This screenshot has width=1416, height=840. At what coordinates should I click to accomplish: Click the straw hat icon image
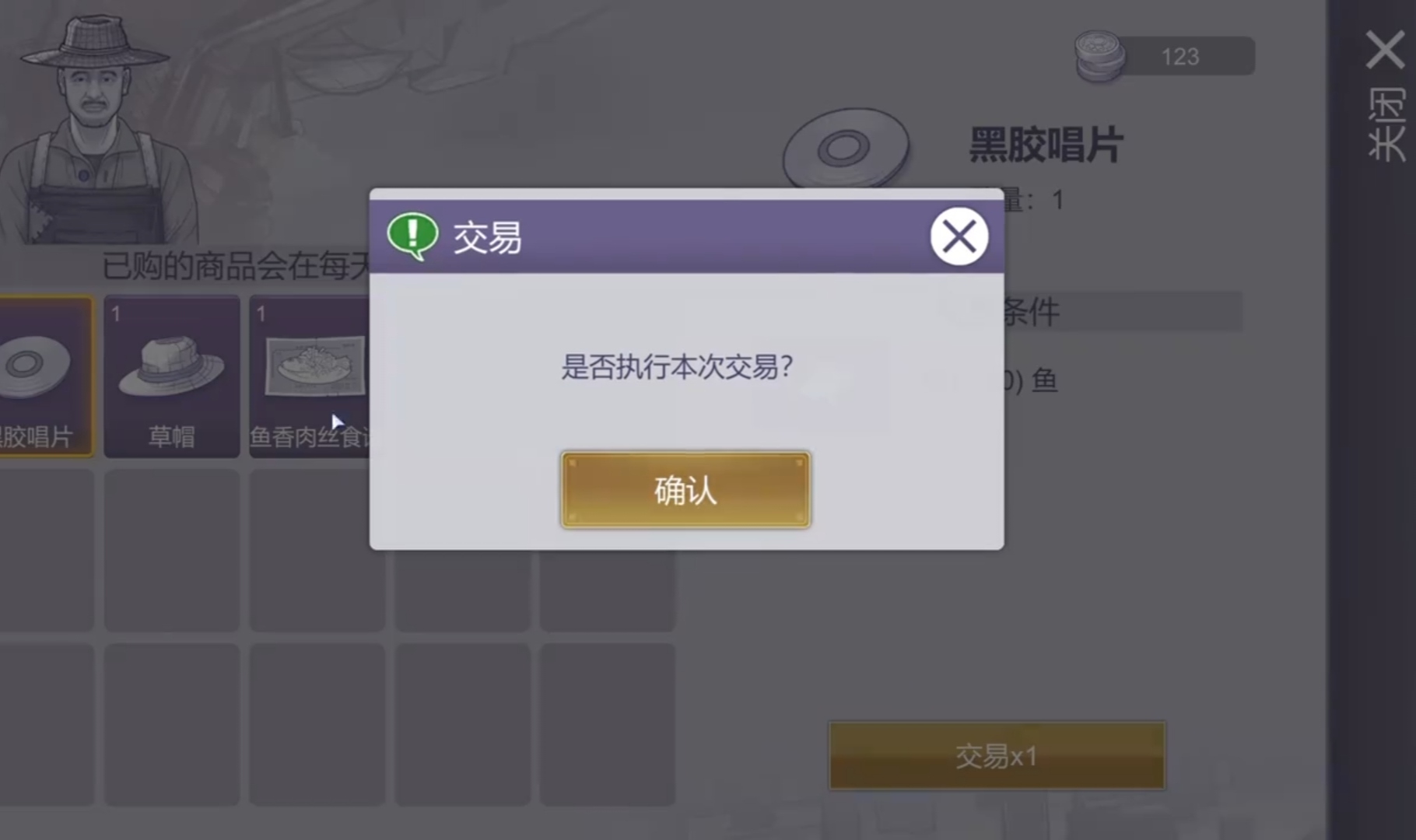tap(172, 366)
